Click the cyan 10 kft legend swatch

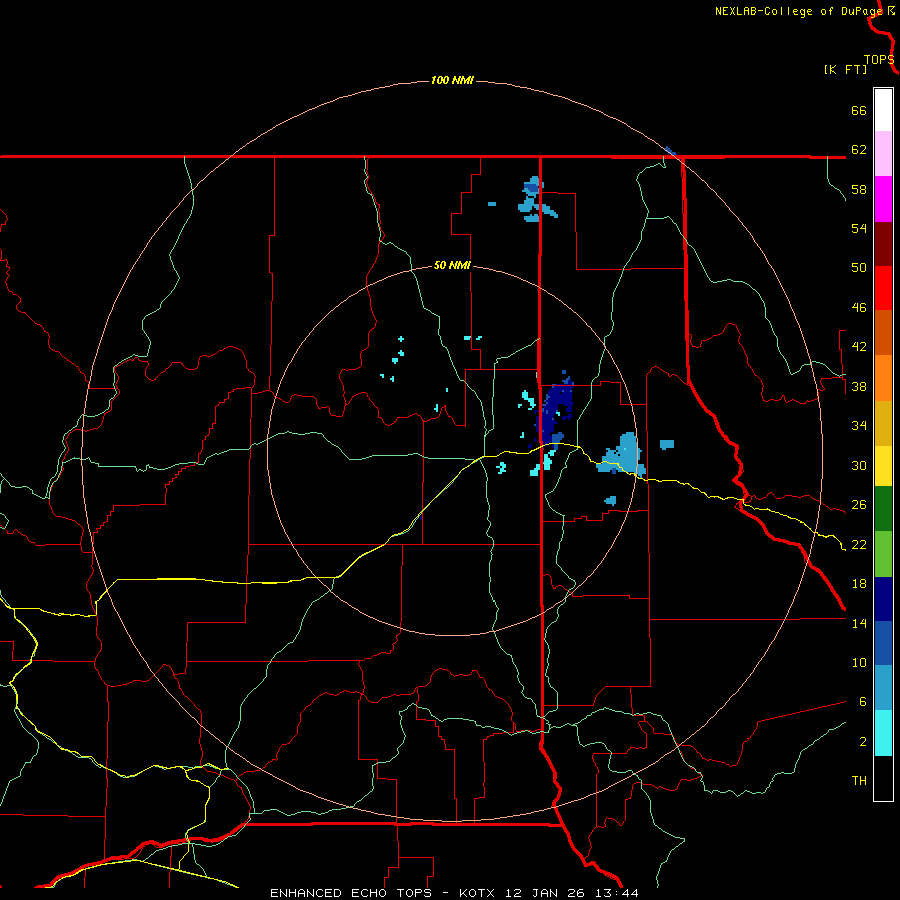point(883,732)
